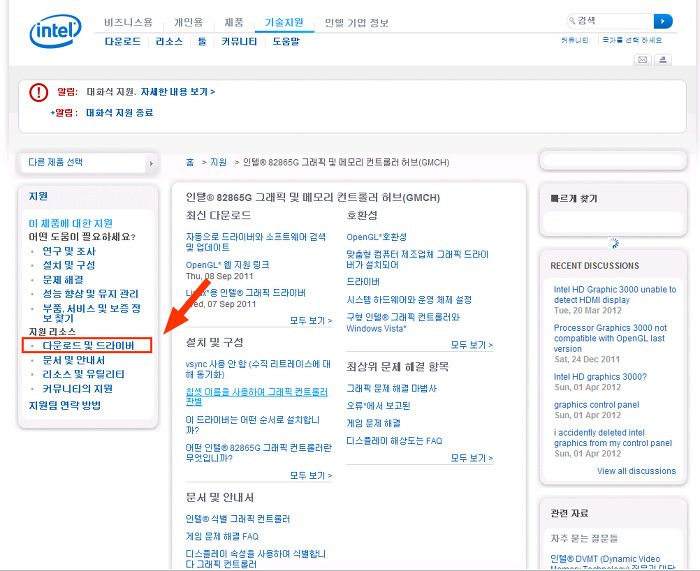
Task: Open the 드라이버 compatibility link
Action: coord(363,282)
